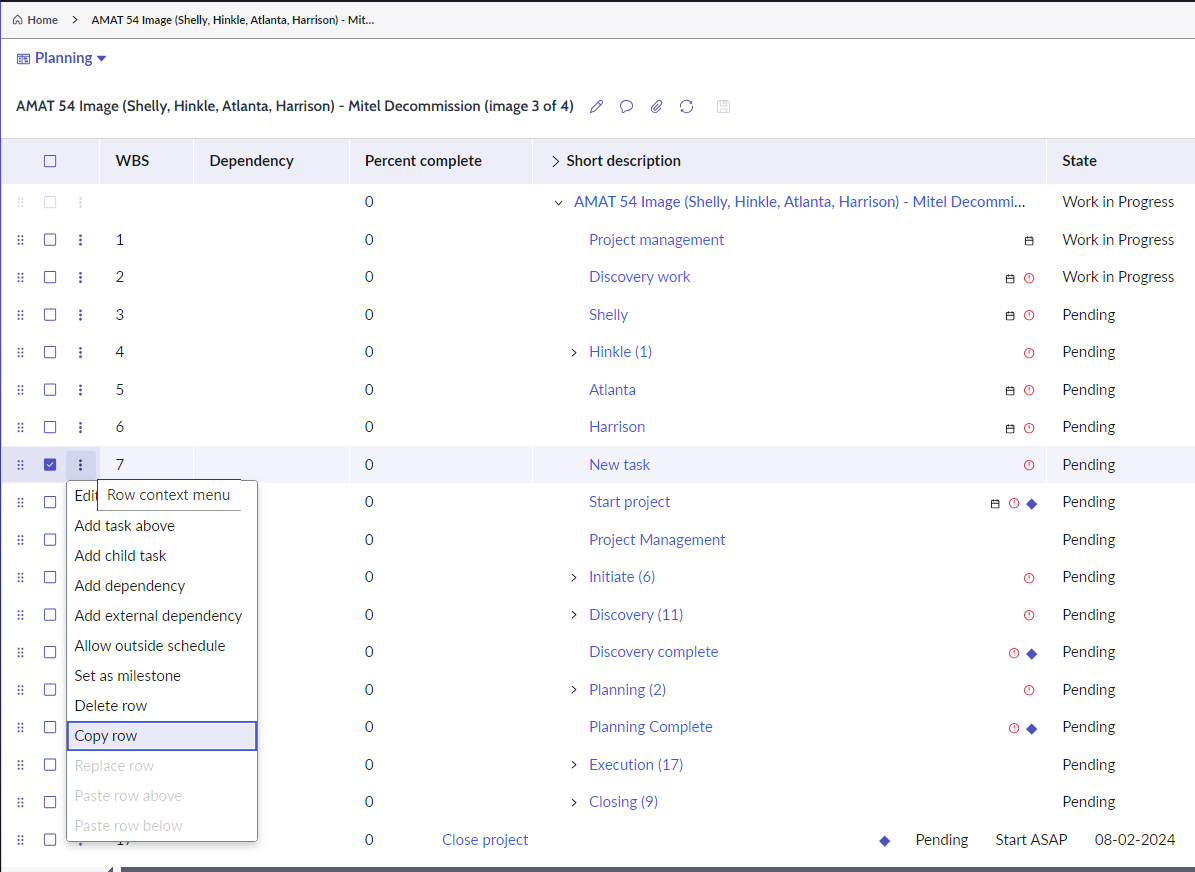The width and height of the screenshot is (1195, 872).
Task: Click the pencil icon to edit project title
Action: 596,106
